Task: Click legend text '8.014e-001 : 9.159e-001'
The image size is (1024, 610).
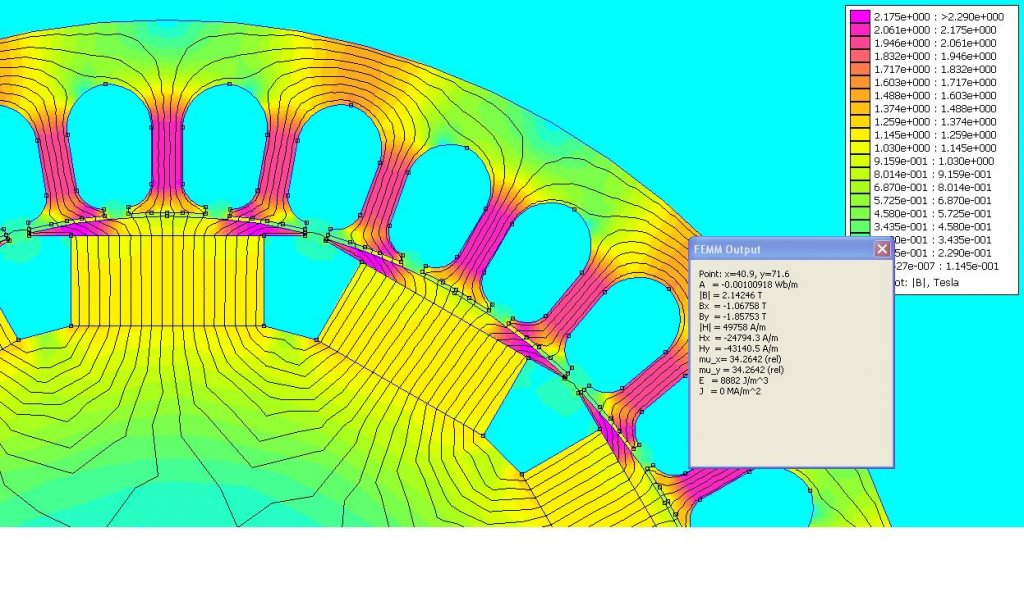Action: [933, 174]
